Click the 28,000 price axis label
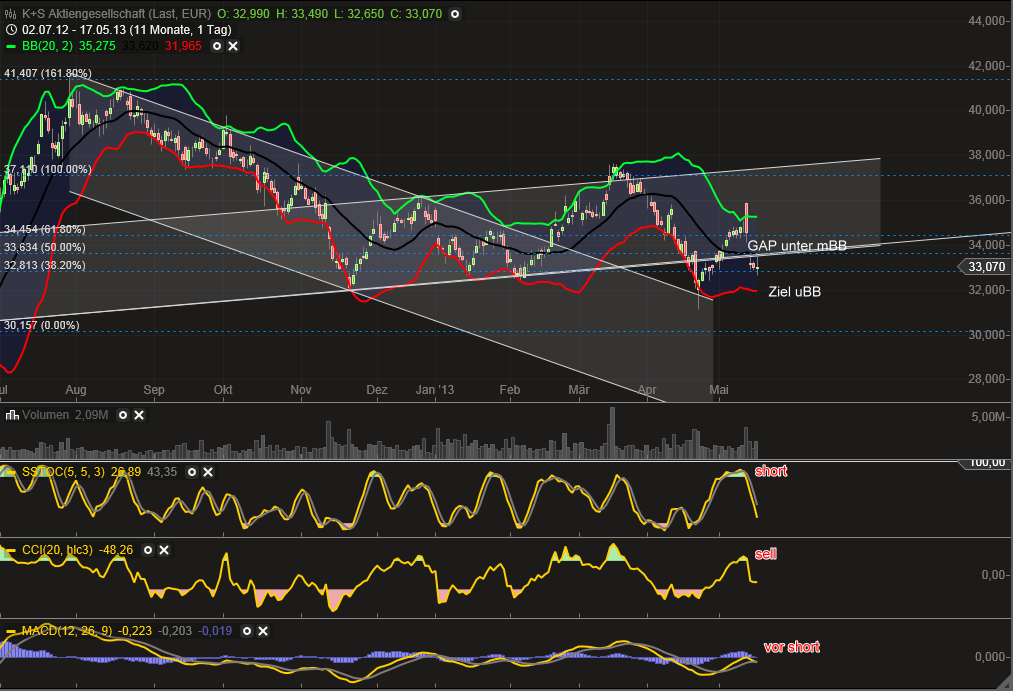The height and width of the screenshot is (691, 1013). 987,378
